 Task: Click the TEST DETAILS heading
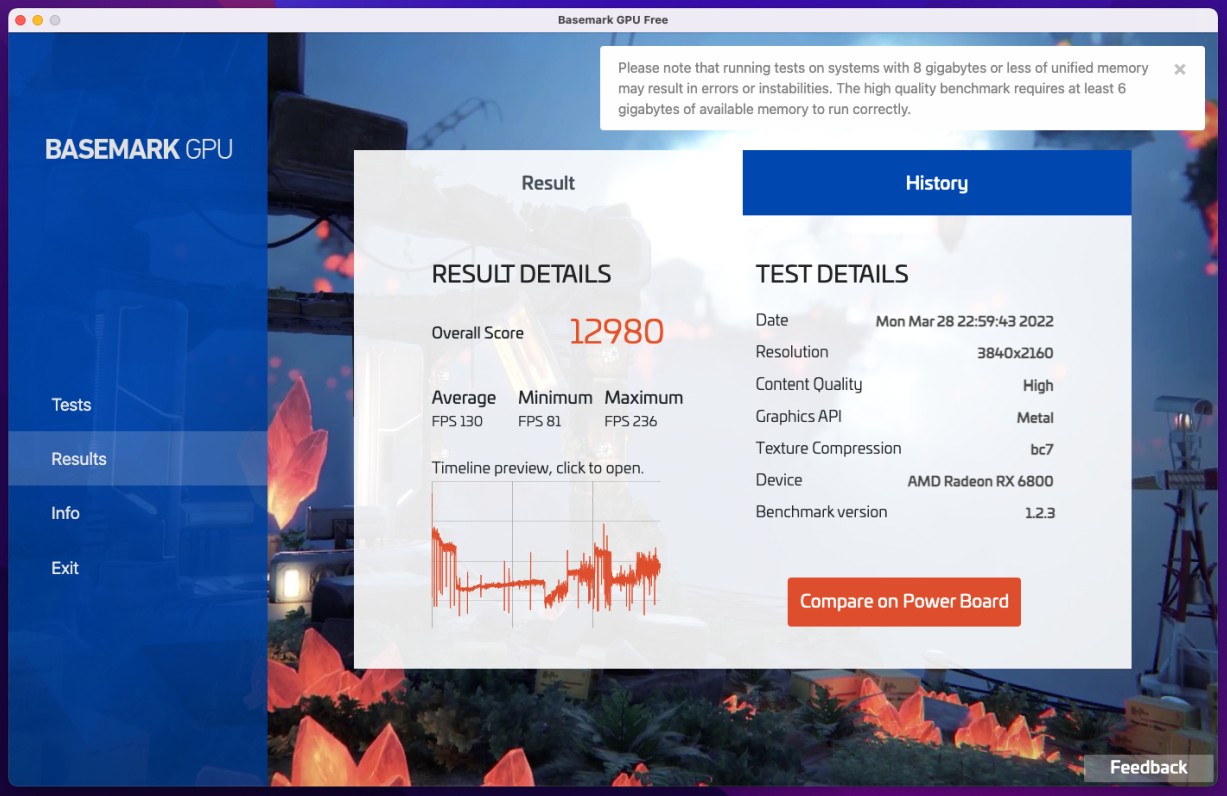click(832, 274)
